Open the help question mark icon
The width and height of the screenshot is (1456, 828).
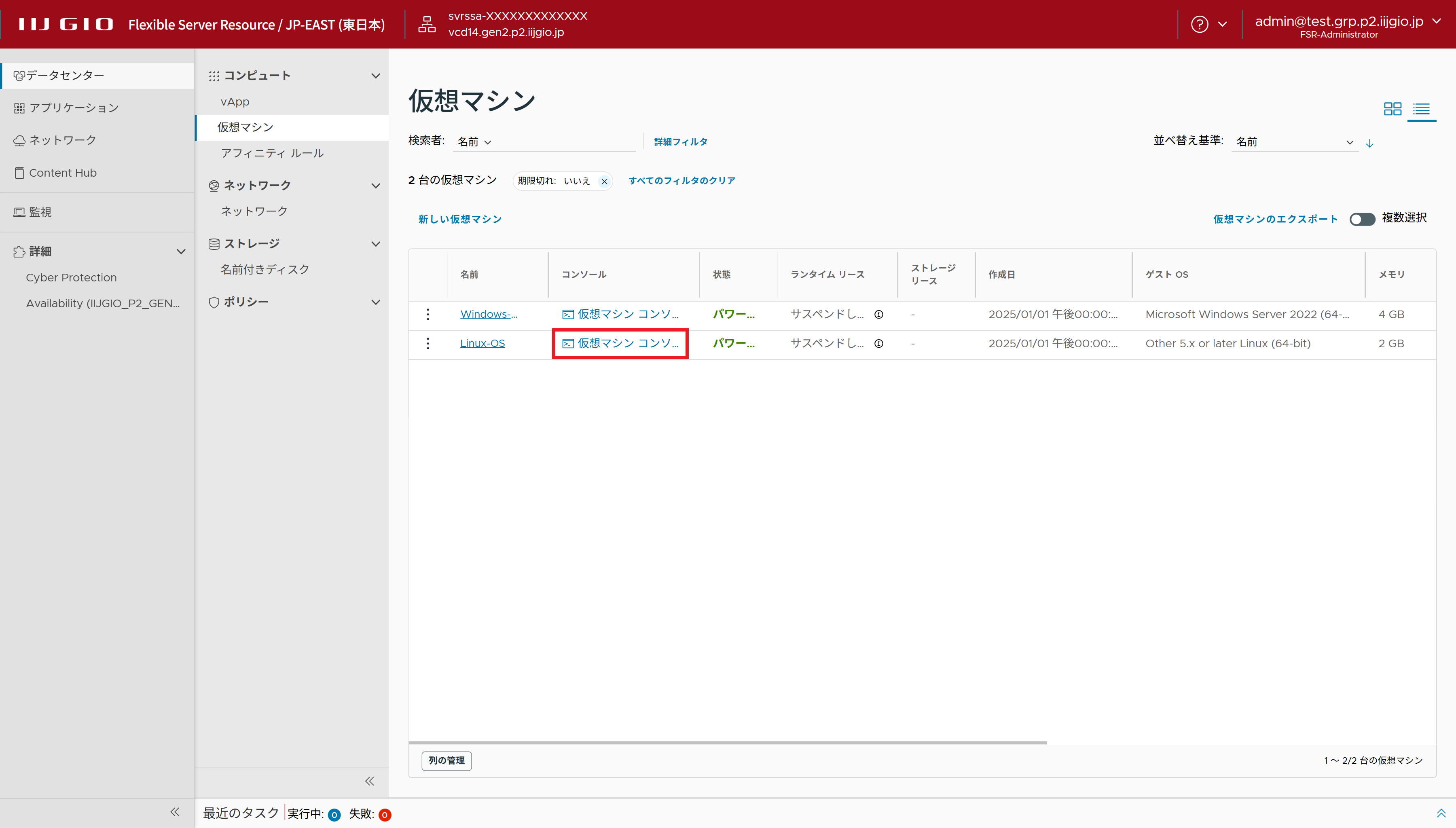(x=1200, y=24)
